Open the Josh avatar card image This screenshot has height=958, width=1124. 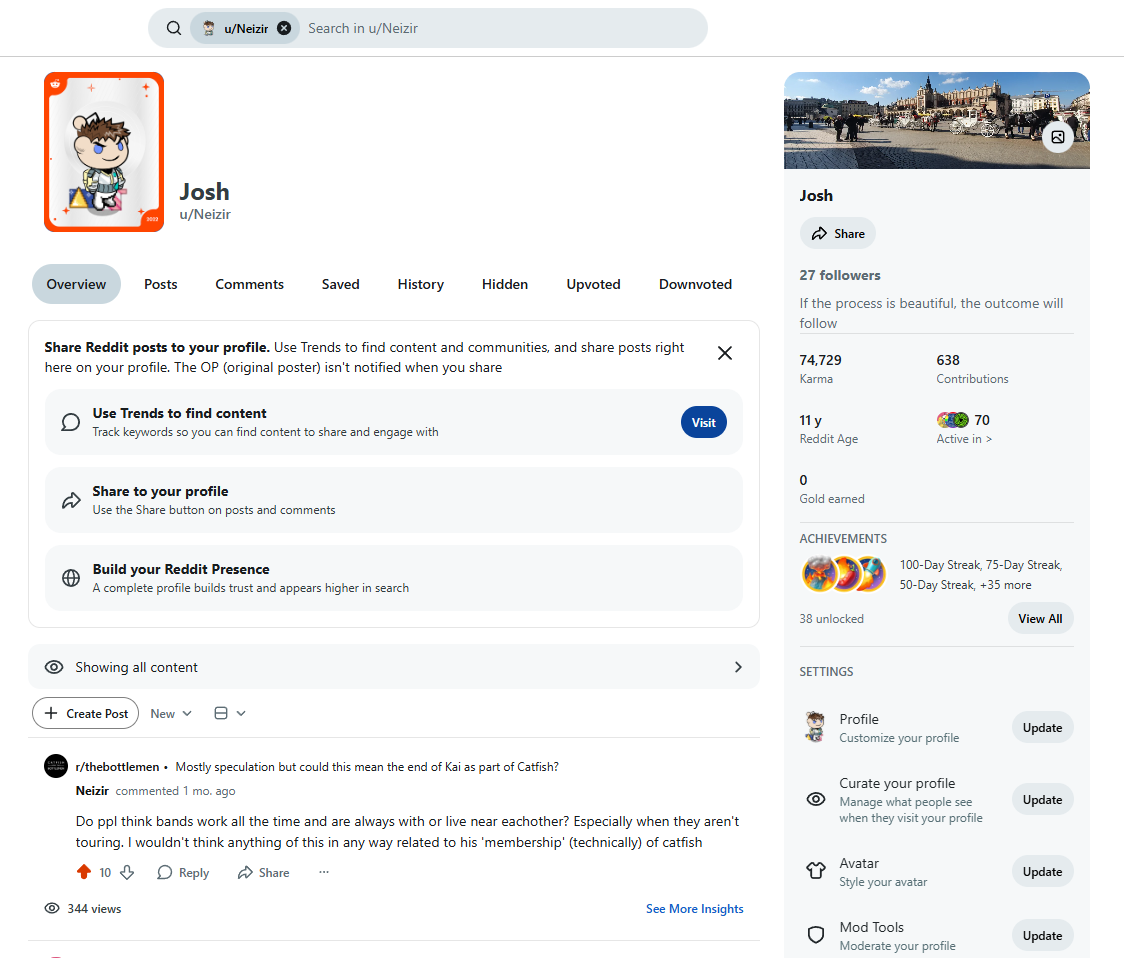104,152
